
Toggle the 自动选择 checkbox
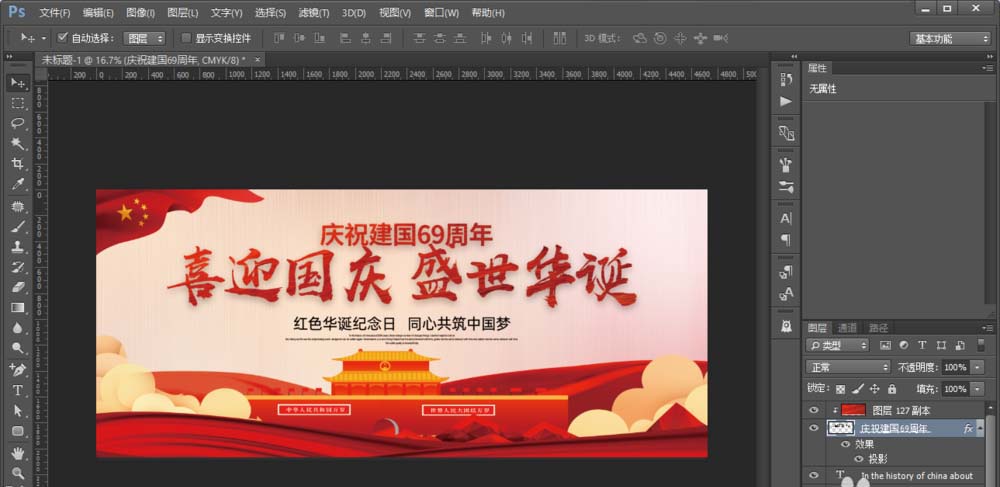pyautogui.click(x=62, y=38)
